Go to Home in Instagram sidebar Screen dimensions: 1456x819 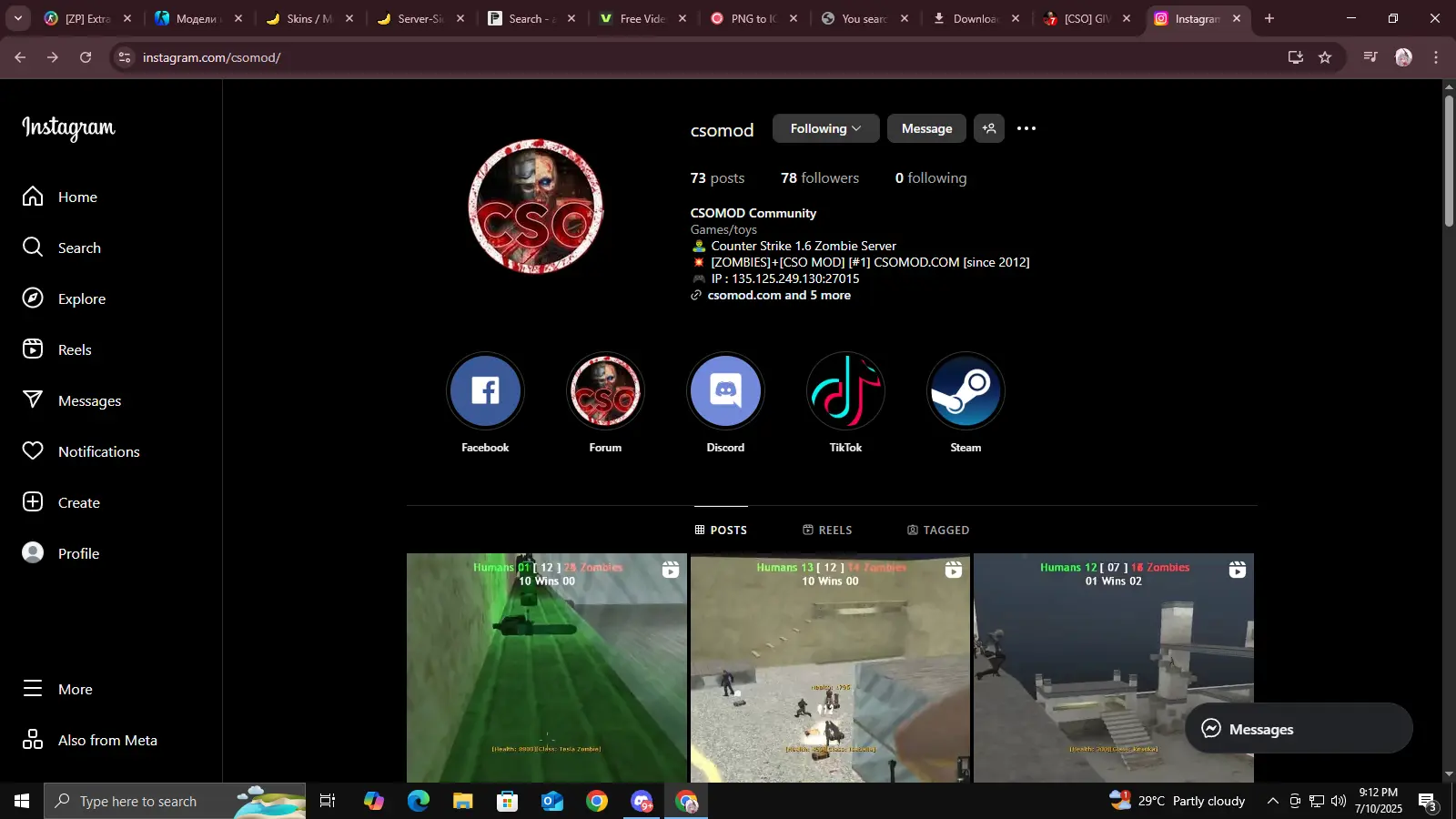60,197
